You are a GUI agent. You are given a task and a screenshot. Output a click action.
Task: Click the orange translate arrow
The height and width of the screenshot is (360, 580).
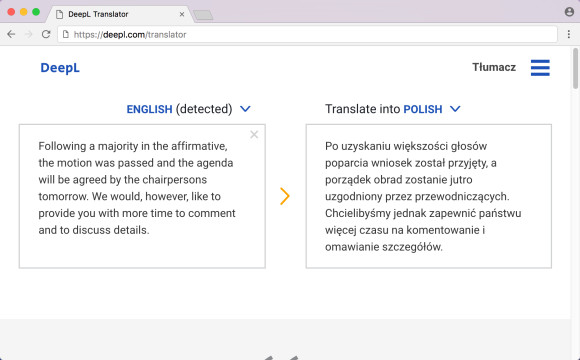284,196
